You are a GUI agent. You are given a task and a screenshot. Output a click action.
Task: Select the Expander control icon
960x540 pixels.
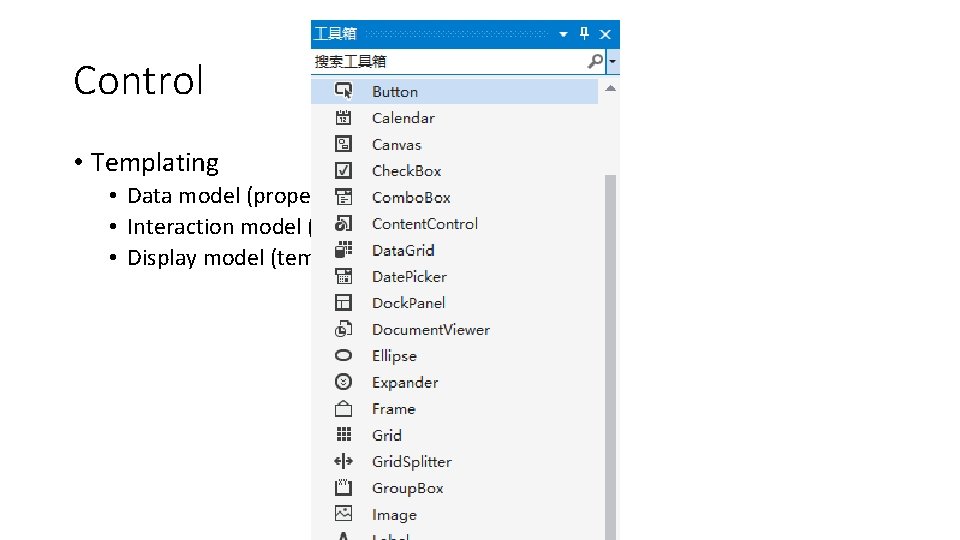coord(343,382)
